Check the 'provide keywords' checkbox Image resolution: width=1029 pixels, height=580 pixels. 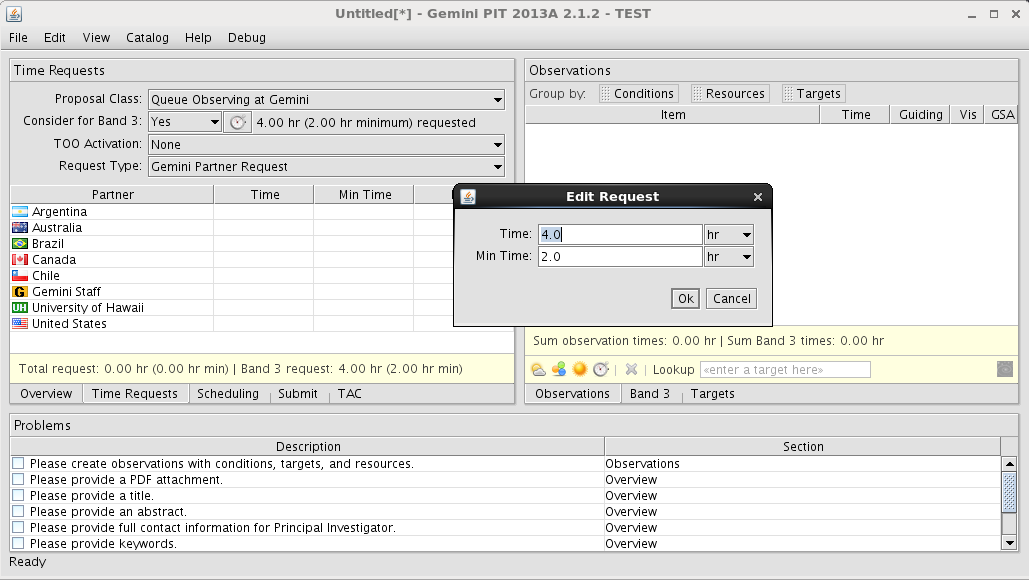tap(18, 543)
